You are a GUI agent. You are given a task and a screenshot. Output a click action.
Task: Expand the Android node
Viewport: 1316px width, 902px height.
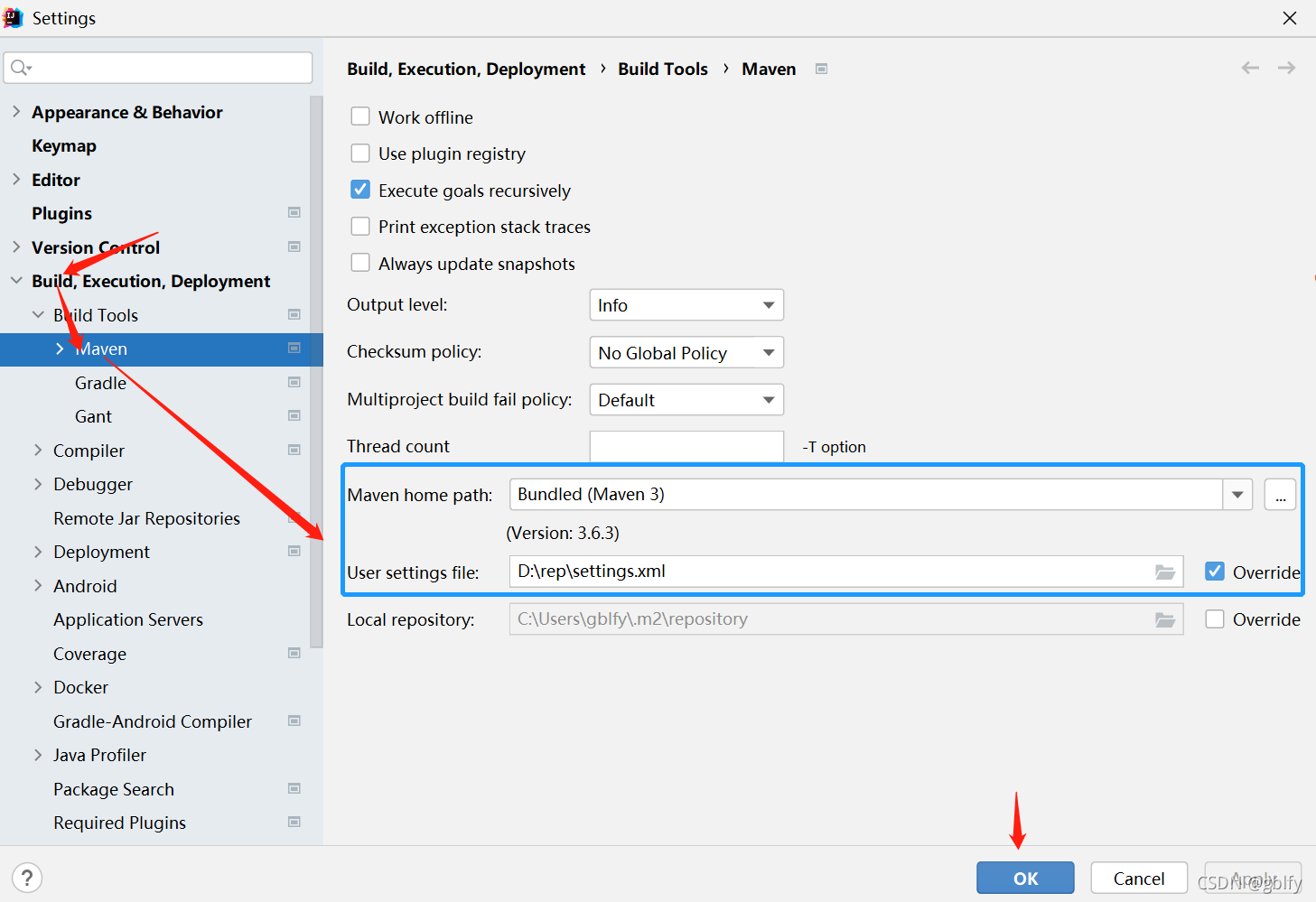tap(38, 585)
